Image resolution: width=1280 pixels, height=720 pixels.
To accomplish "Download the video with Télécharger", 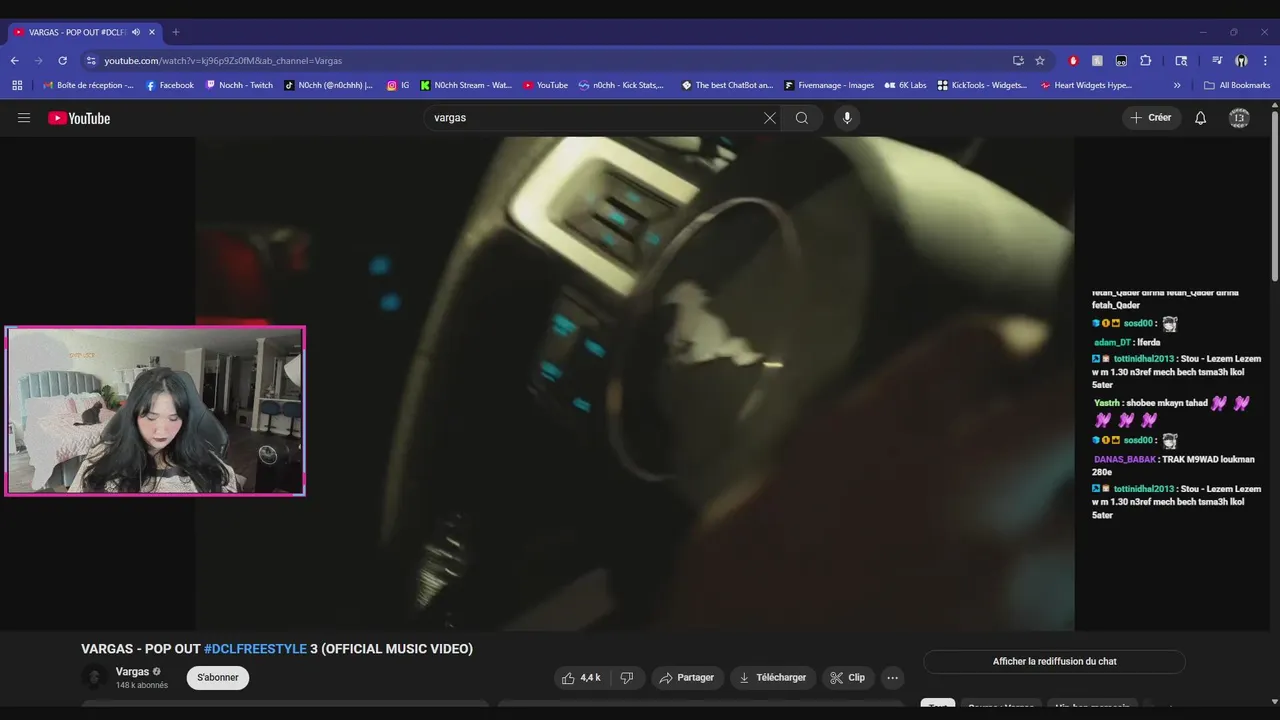I will pyautogui.click(x=773, y=677).
